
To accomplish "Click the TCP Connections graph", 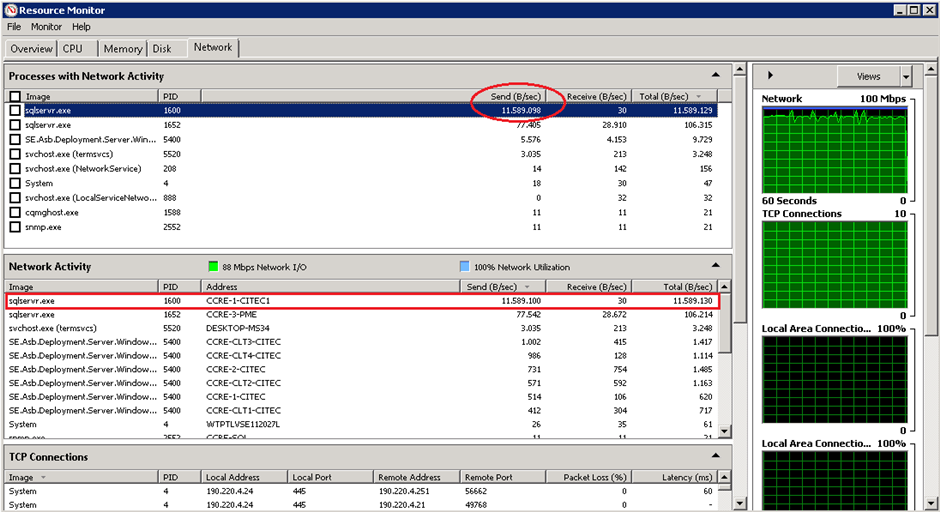I will pyautogui.click(x=834, y=264).
